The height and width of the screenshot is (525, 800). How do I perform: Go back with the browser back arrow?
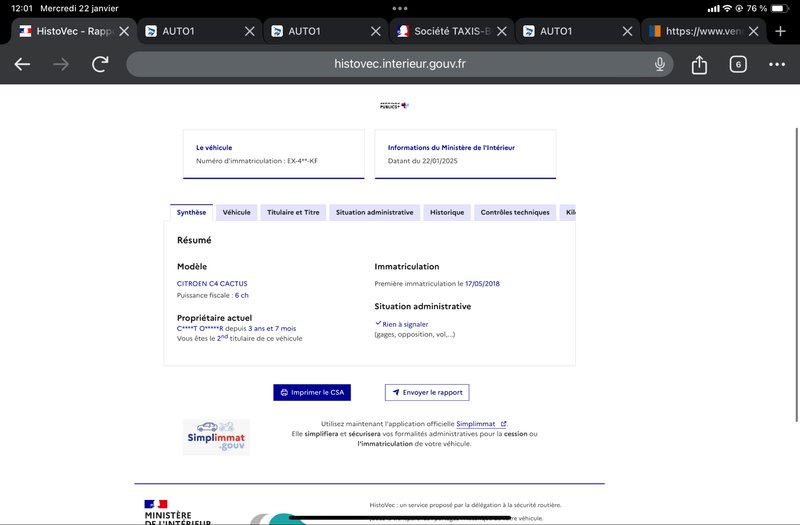point(22,64)
